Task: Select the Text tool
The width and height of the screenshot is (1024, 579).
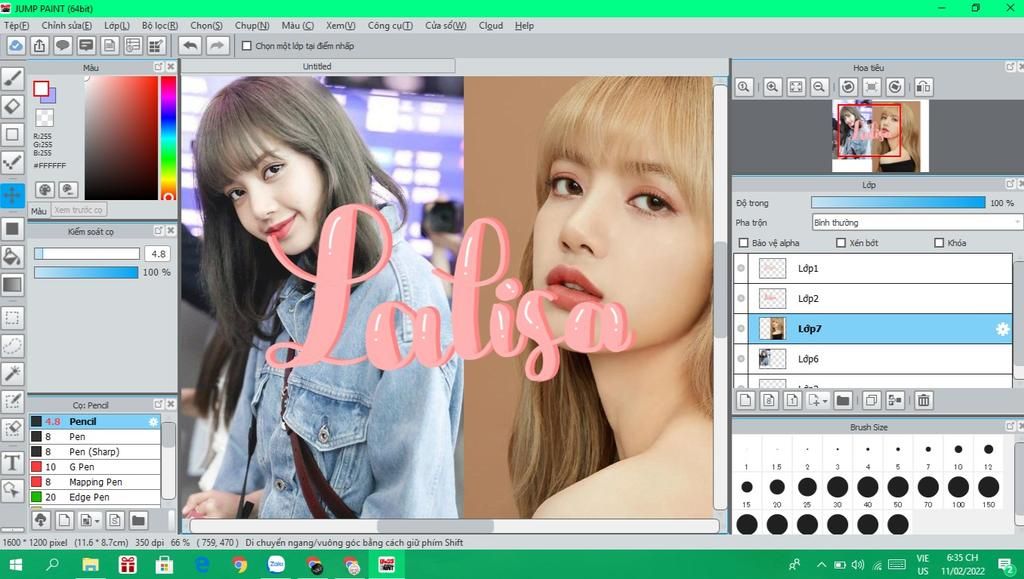Action: pos(12,462)
